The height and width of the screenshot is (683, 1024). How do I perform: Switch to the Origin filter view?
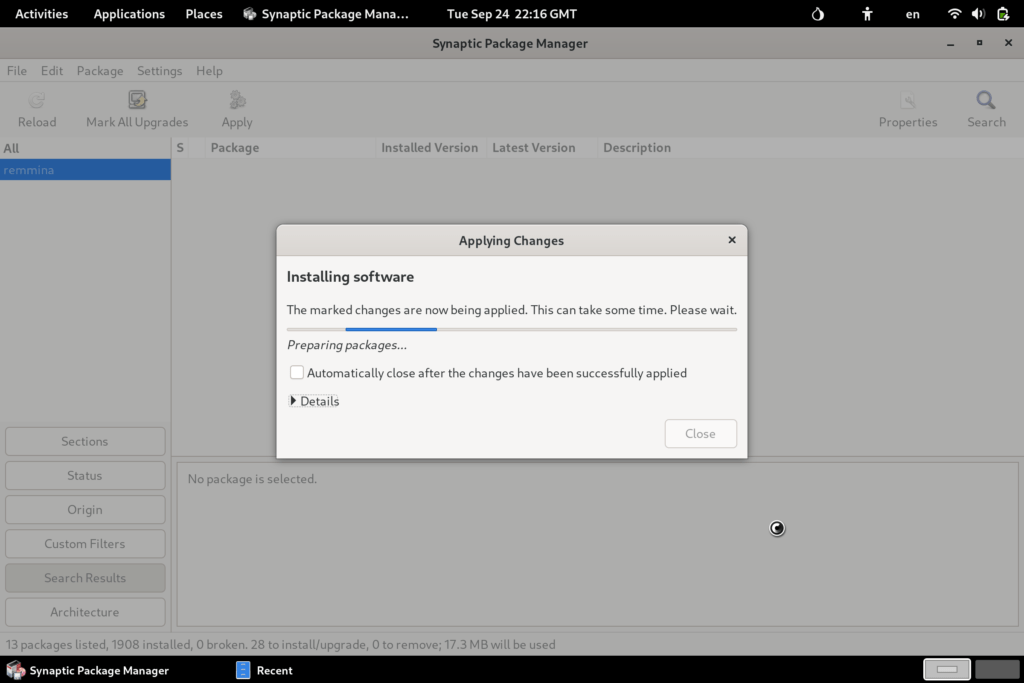85,509
